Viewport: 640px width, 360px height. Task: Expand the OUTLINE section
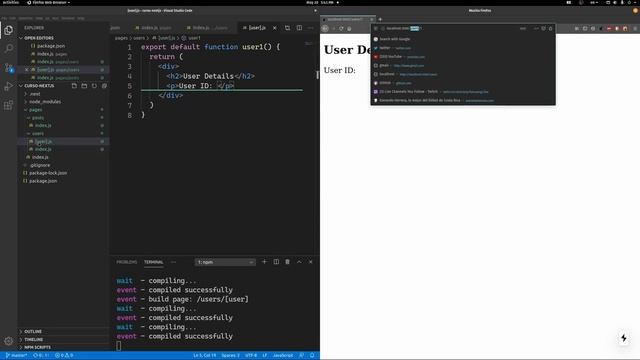63,331
